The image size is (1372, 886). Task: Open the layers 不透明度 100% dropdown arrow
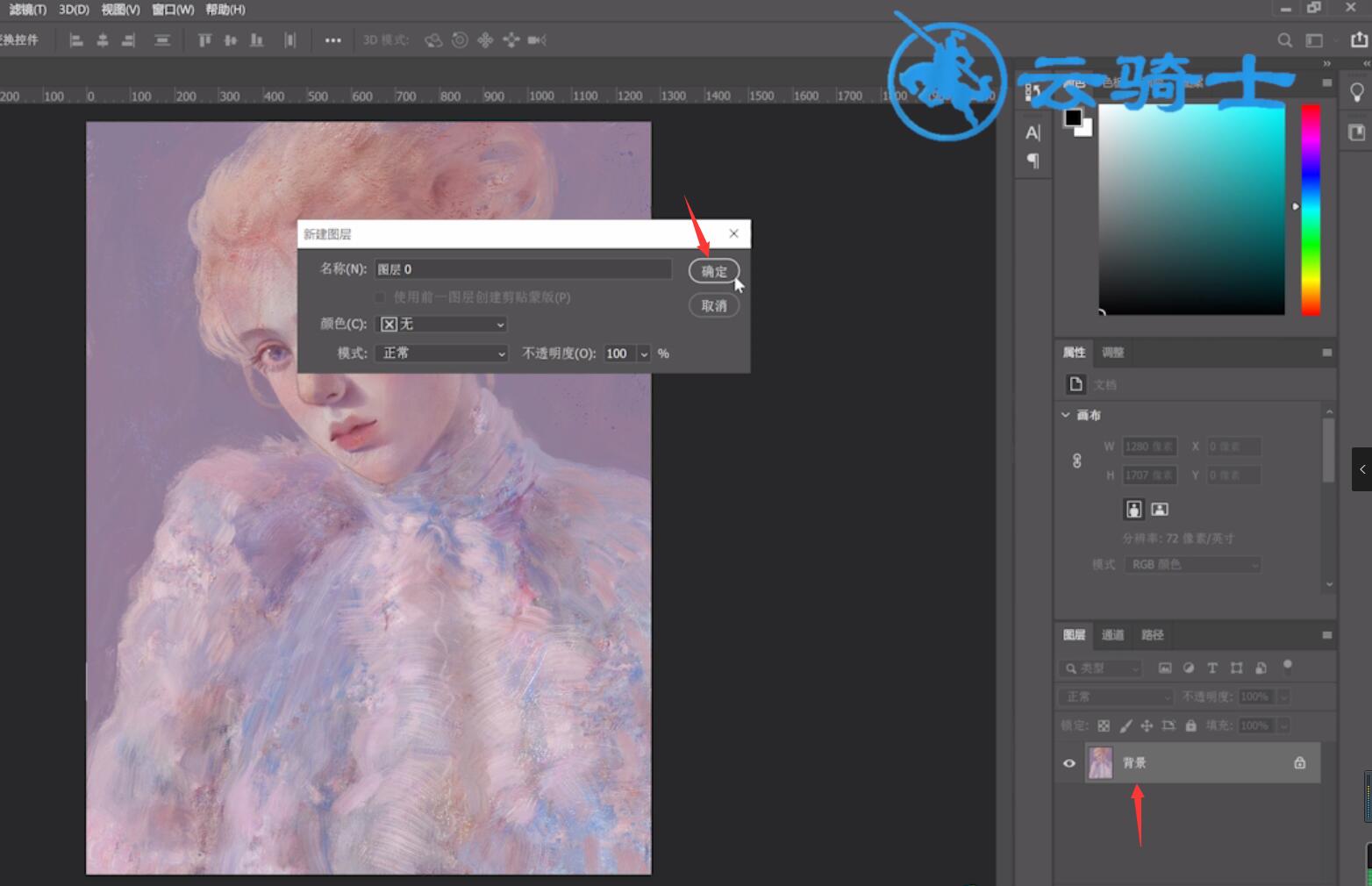(x=1283, y=697)
